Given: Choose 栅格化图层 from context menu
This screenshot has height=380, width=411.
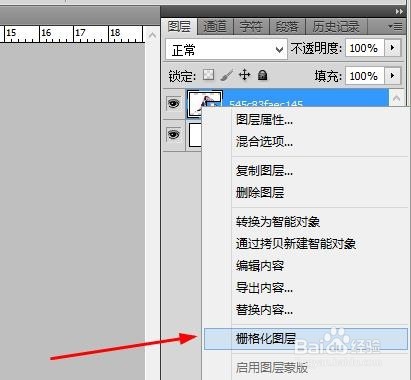Looking at the screenshot, I should (305, 339).
